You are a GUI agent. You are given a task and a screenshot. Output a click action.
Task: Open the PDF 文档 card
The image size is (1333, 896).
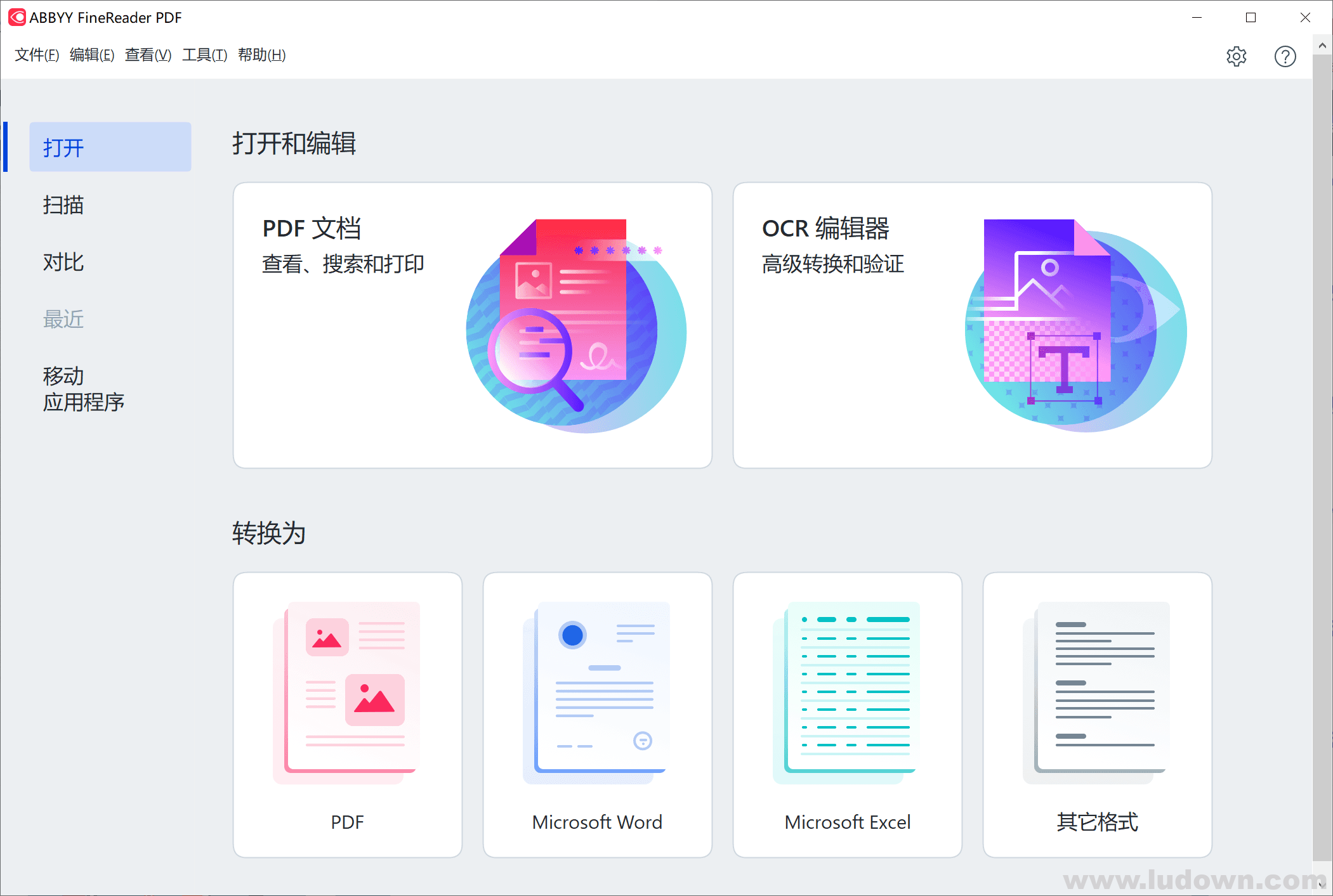tap(473, 325)
